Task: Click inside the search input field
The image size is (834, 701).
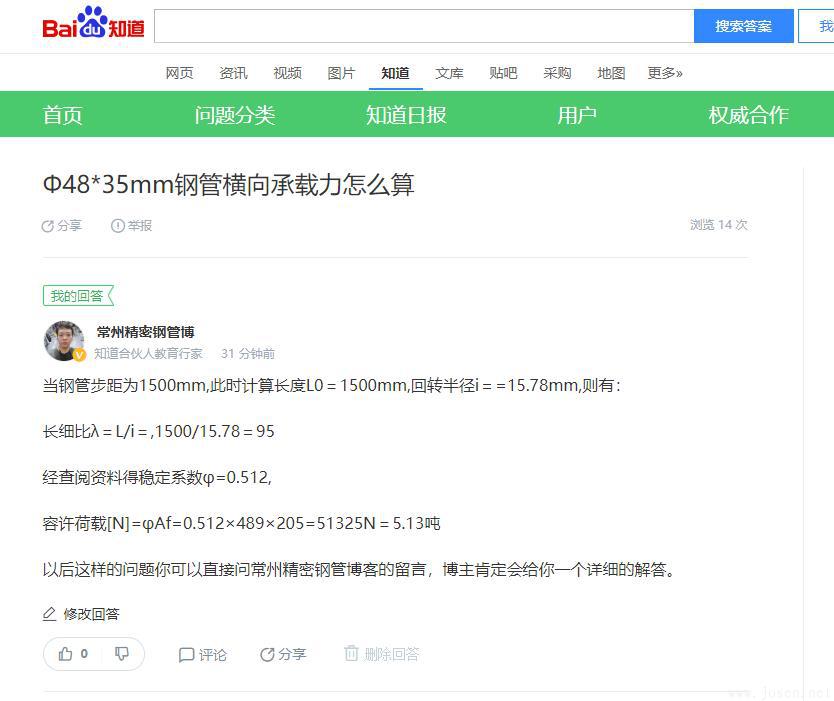Action: coord(423,26)
